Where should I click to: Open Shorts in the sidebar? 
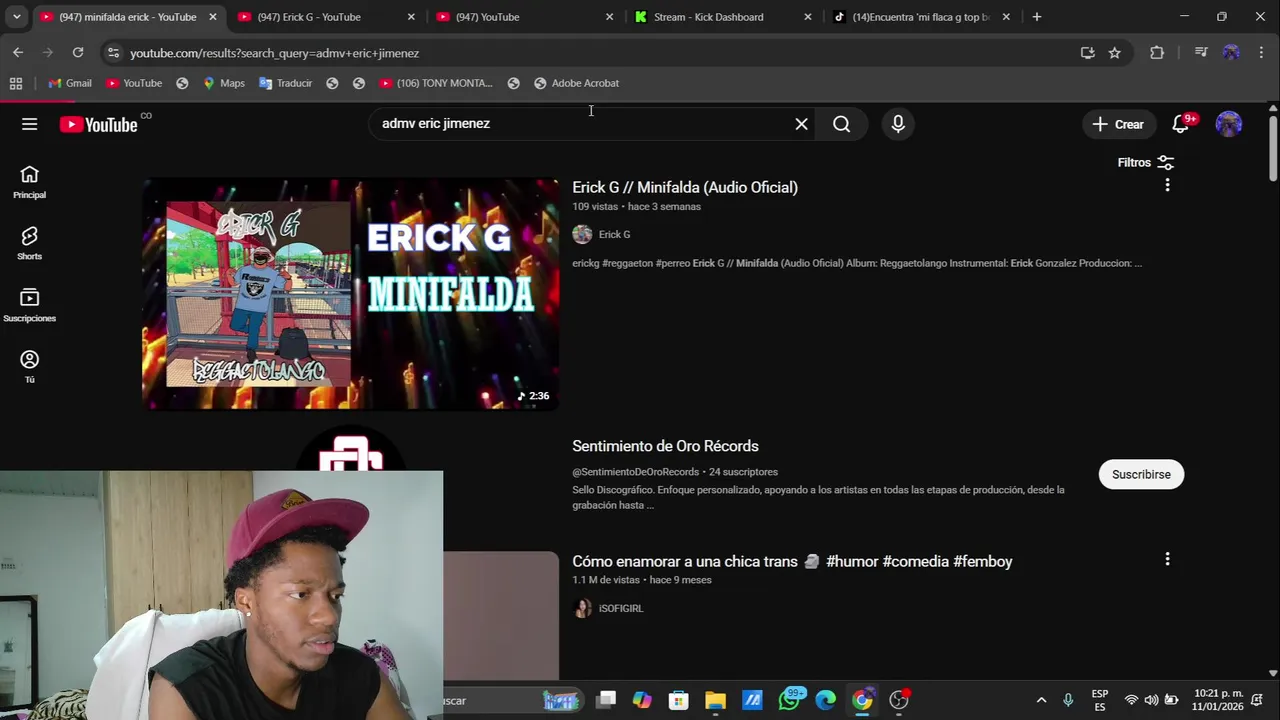click(x=29, y=243)
